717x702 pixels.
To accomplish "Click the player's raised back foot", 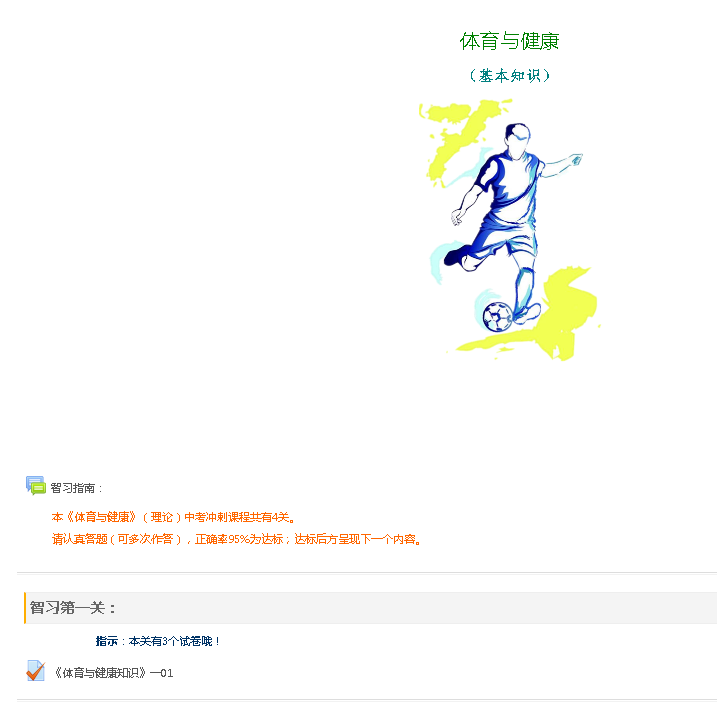I will tap(457, 256).
